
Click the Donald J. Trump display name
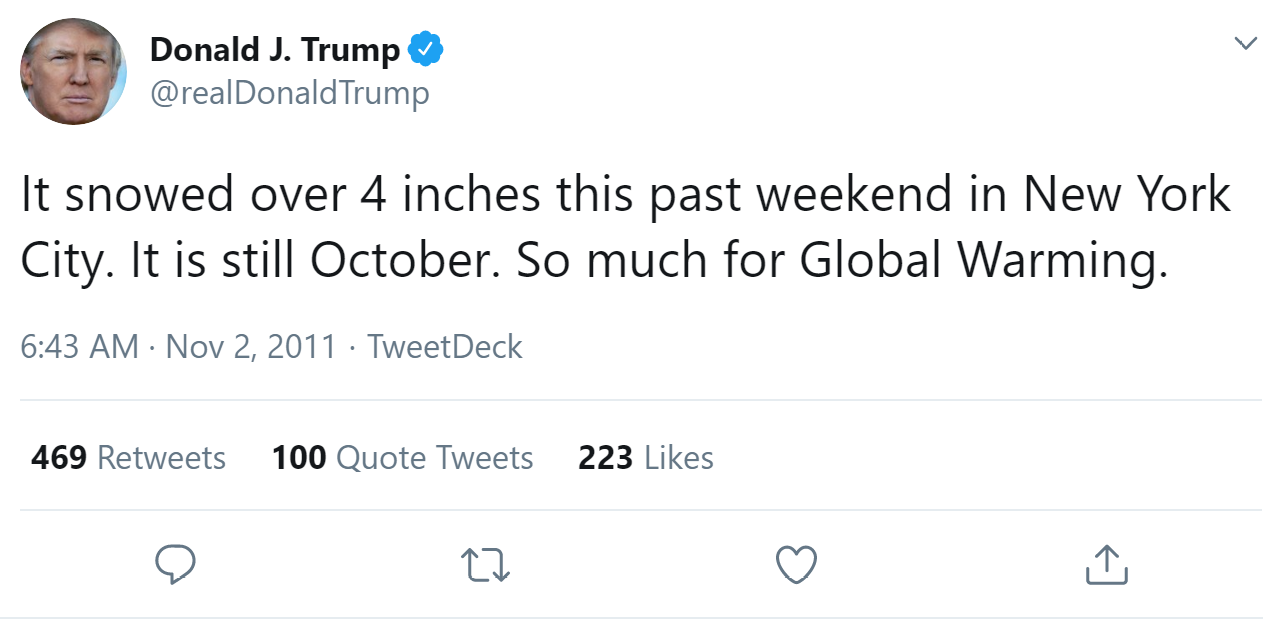[x=275, y=49]
